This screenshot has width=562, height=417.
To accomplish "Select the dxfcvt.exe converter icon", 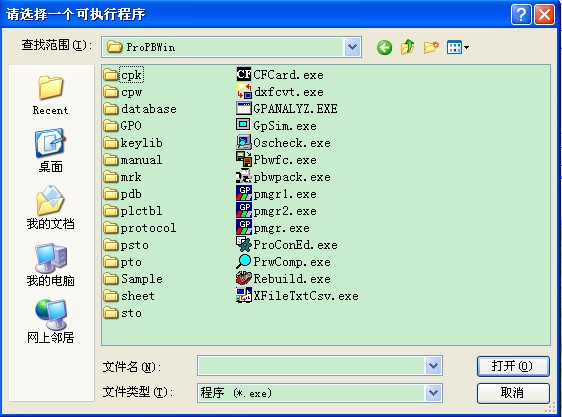I will (x=244, y=92).
